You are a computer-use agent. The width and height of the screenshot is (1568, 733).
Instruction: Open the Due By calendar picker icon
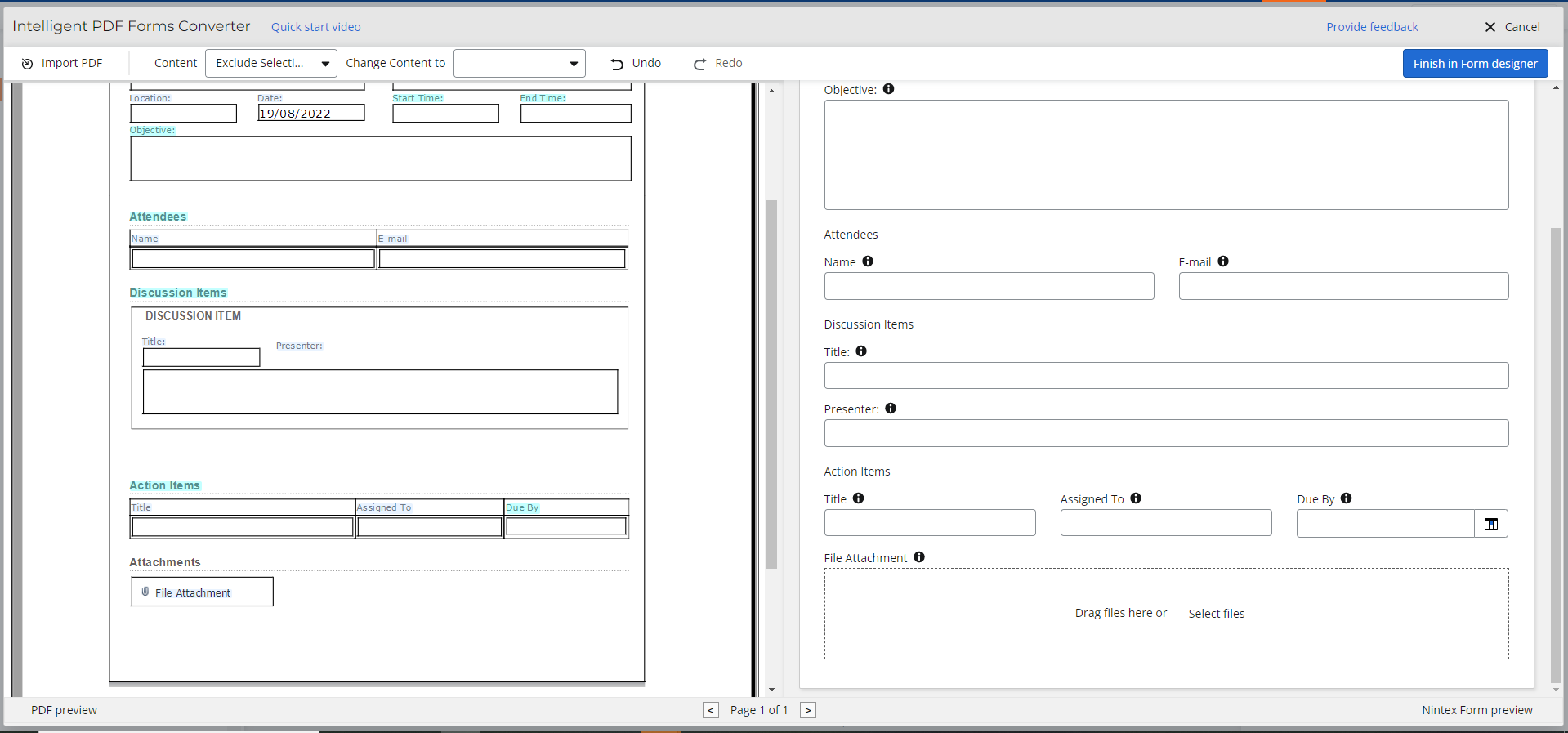[1491, 524]
